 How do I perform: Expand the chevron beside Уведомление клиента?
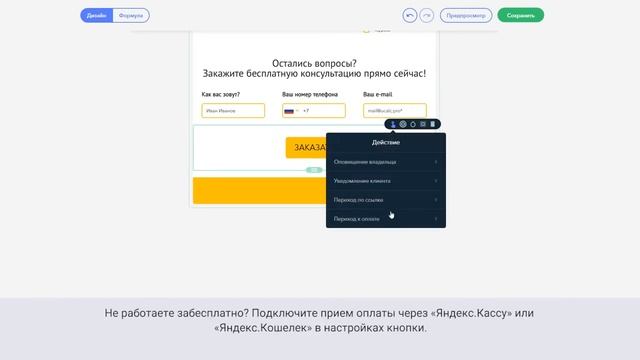click(x=436, y=181)
